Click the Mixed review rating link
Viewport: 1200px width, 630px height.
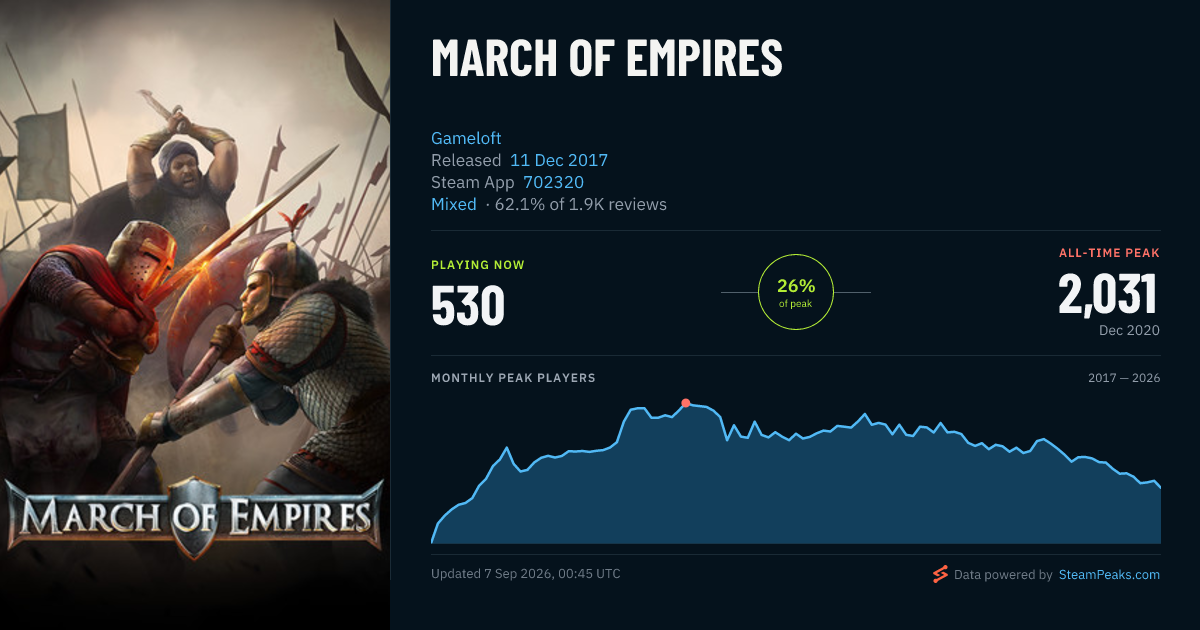point(454,204)
